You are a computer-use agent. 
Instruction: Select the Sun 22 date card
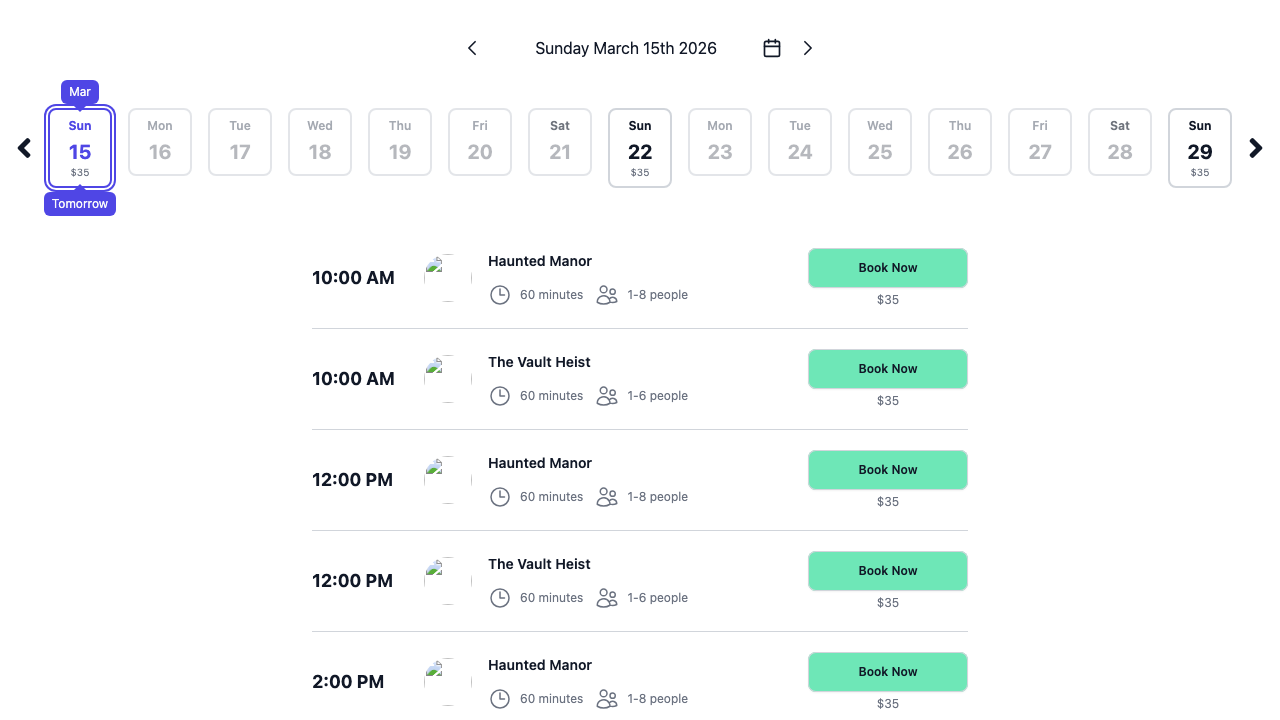[x=640, y=147]
